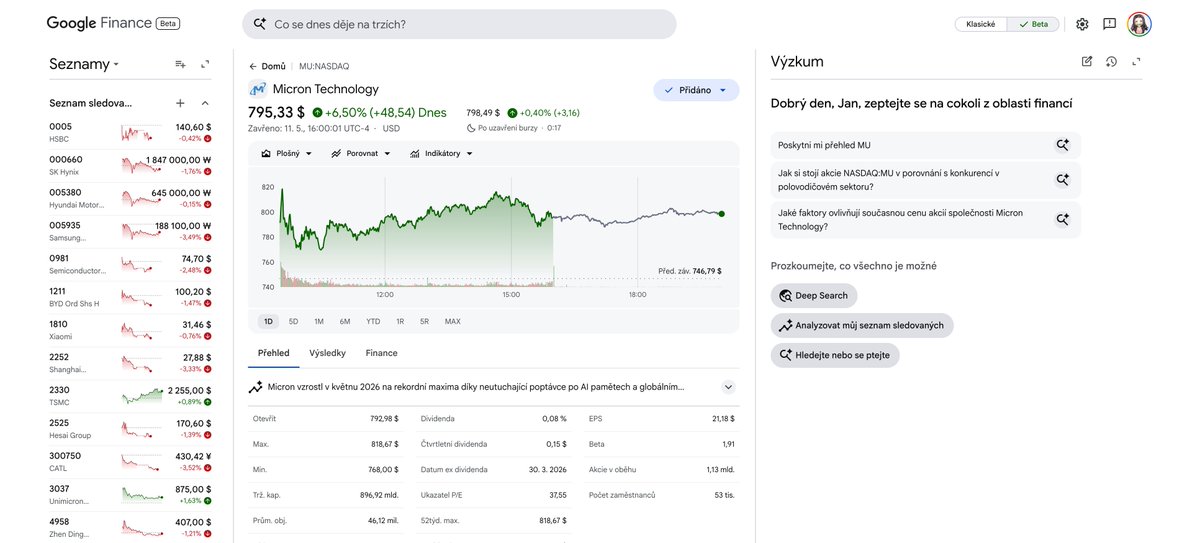This screenshot has width=1200, height=543.
Task: Focus the 'Co se dnes děje na trzích?' search field
Action: pos(459,24)
